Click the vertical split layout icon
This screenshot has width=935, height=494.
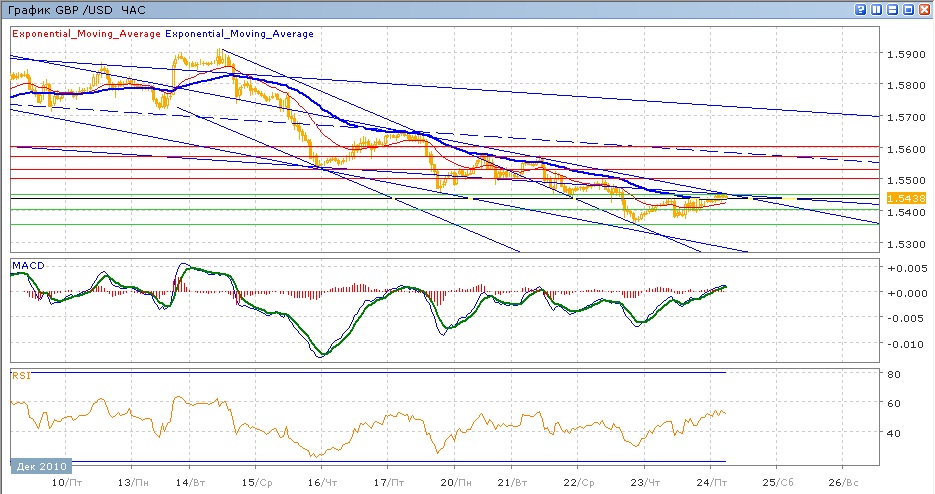pyautogui.click(x=877, y=9)
